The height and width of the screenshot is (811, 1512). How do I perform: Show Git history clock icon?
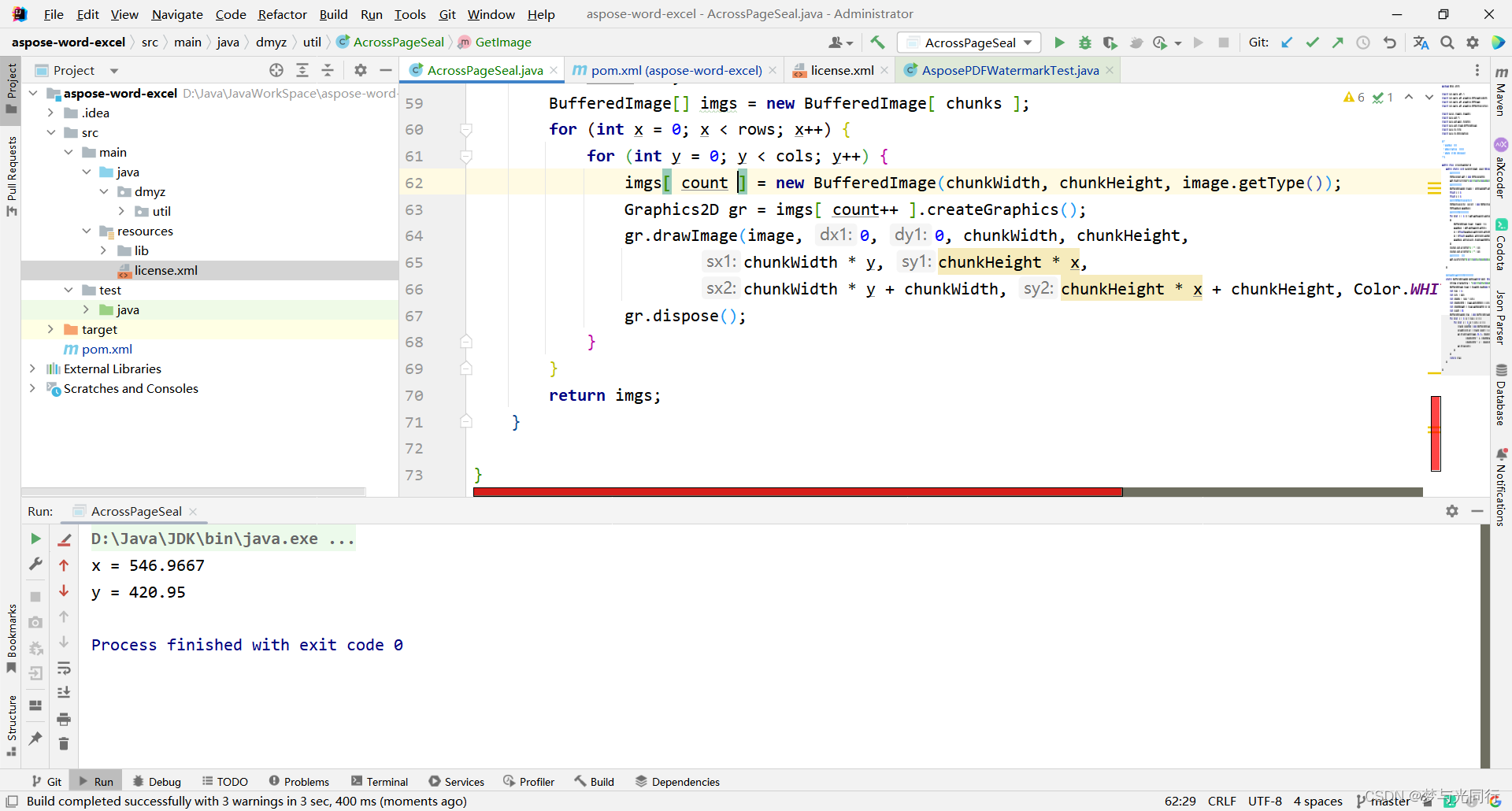(1363, 43)
